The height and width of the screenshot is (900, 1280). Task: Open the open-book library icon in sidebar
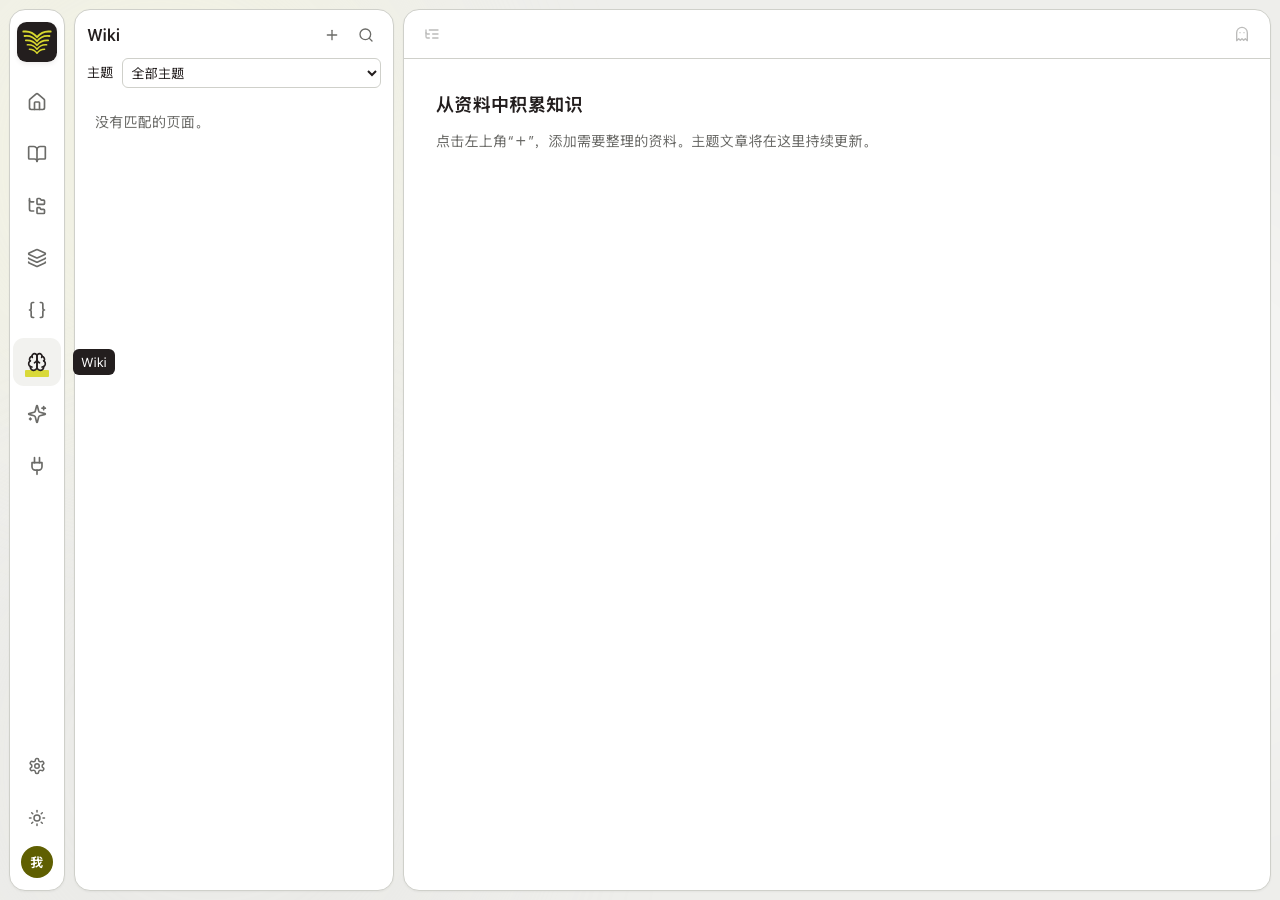(37, 154)
